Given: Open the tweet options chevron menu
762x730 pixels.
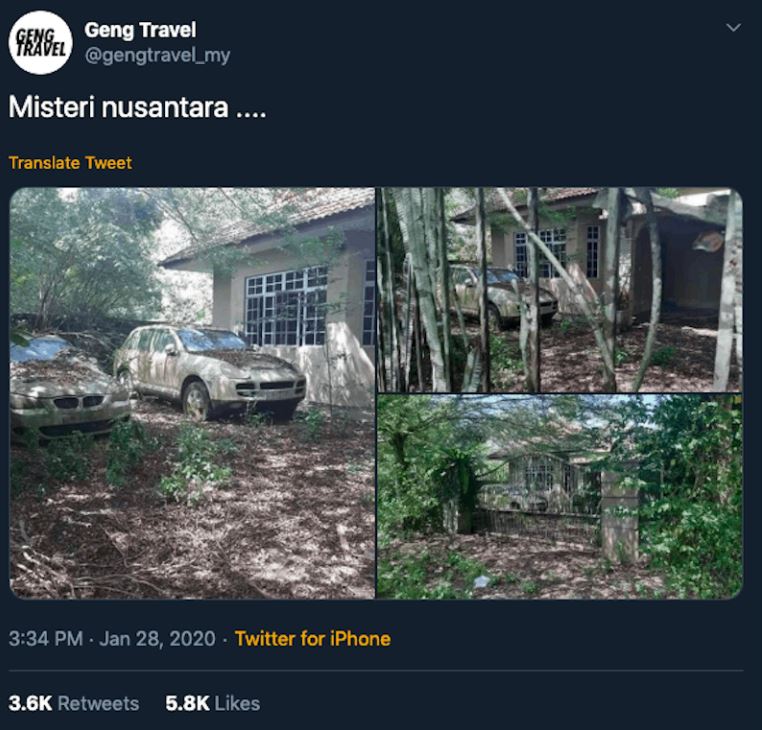Looking at the screenshot, I should tap(733, 27).
